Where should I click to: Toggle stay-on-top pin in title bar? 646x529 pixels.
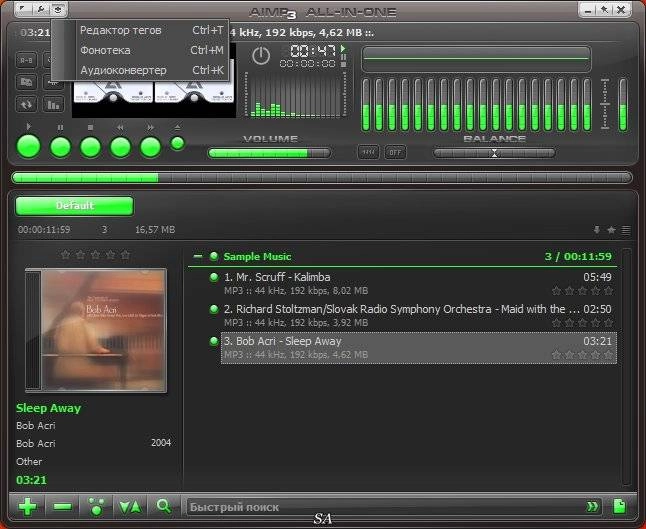[x=604, y=9]
